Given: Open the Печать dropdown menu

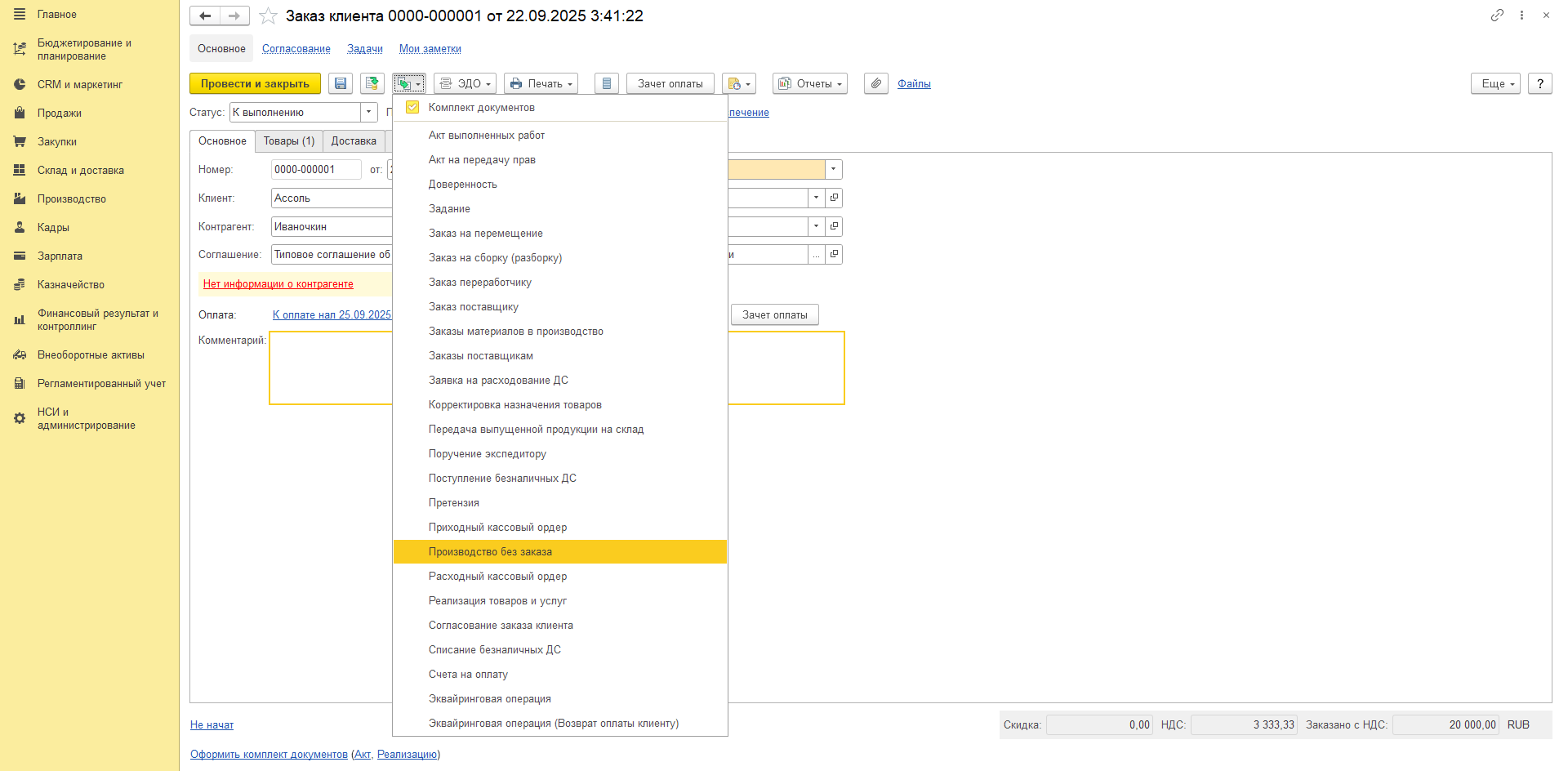Looking at the screenshot, I should 541,83.
